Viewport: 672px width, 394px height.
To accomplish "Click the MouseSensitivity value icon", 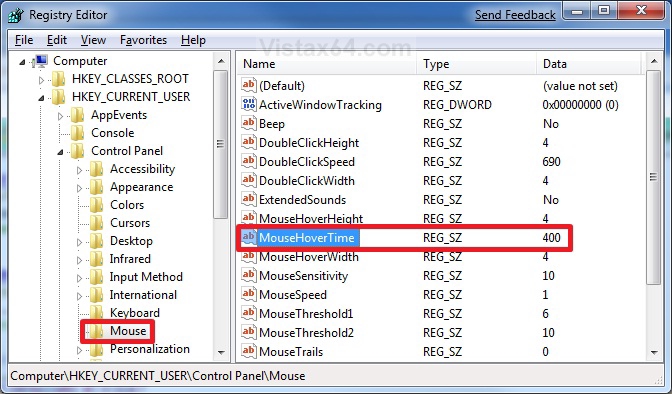I will [249, 275].
